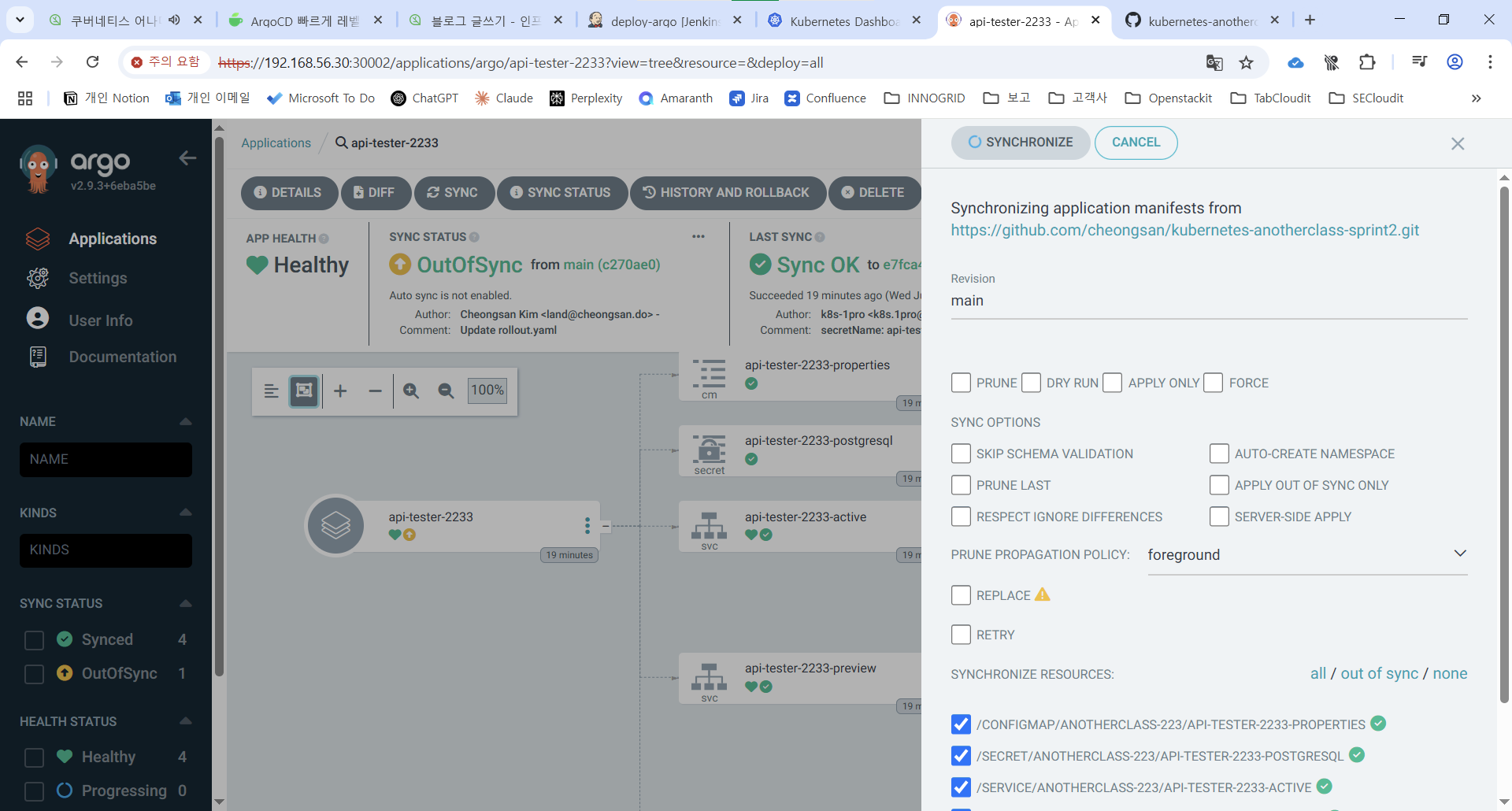Show more bookmarks with the chevron
The height and width of the screenshot is (811, 1512).
(x=1477, y=98)
